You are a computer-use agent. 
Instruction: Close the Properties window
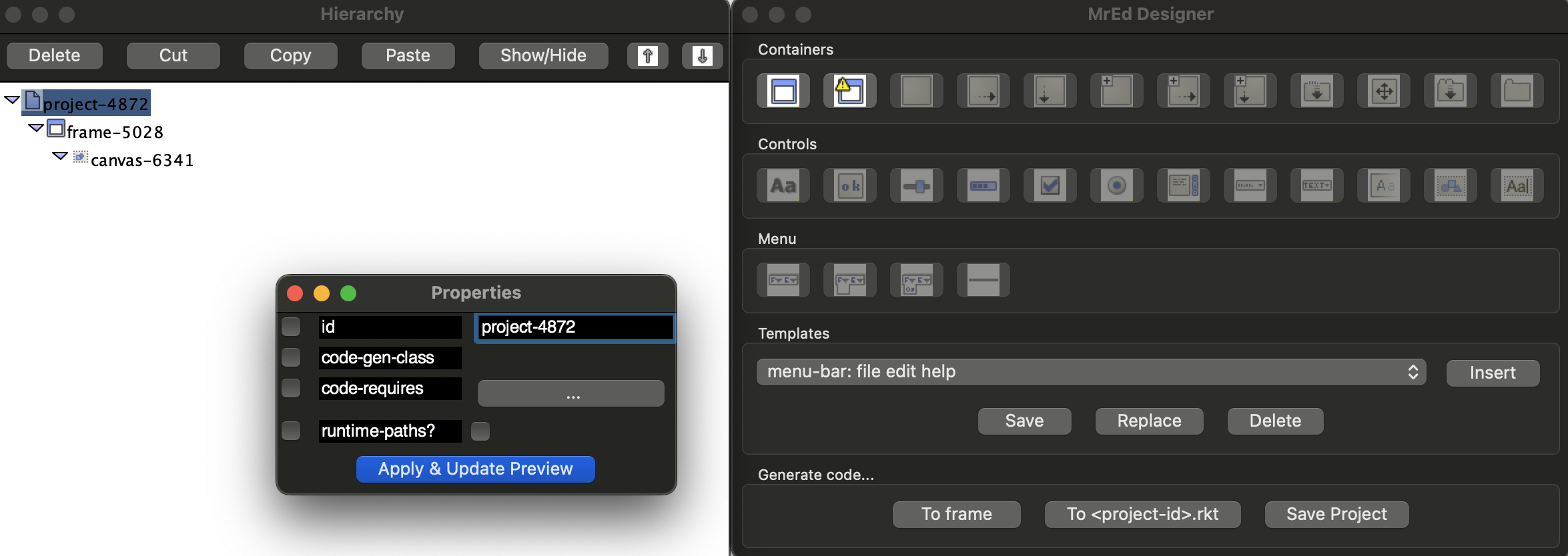pyautogui.click(x=295, y=293)
